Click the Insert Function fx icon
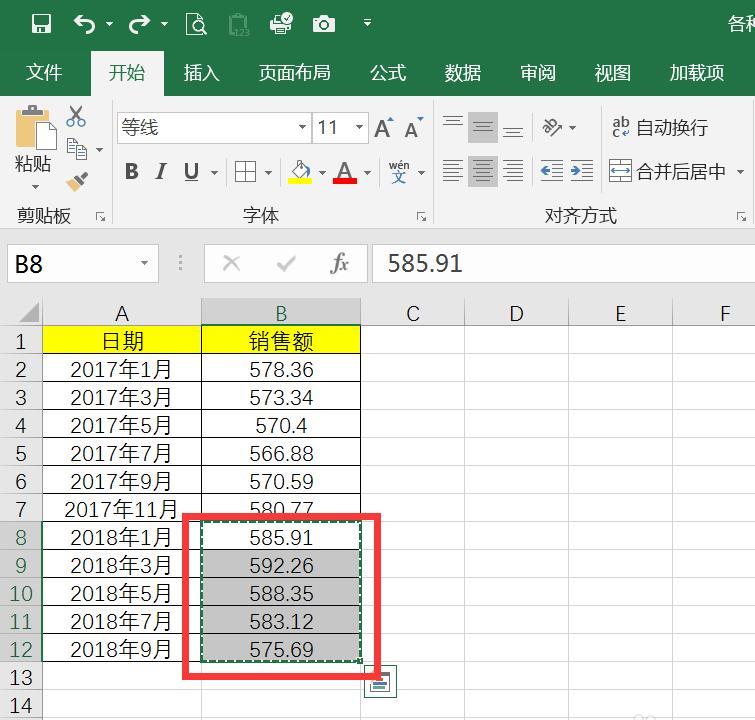This screenshot has height=720, width=755. pos(339,263)
